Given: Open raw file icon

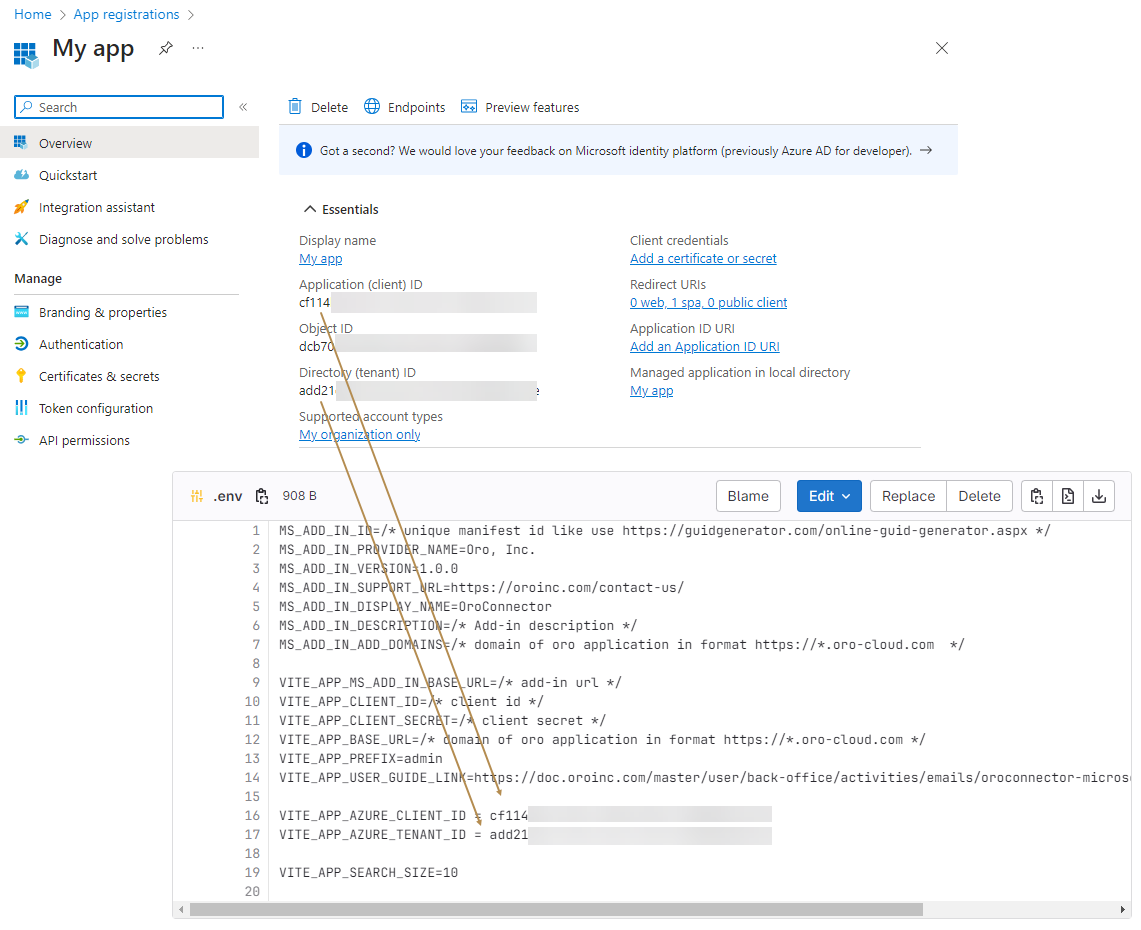Looking at the screenshot, I should 1068,496.
